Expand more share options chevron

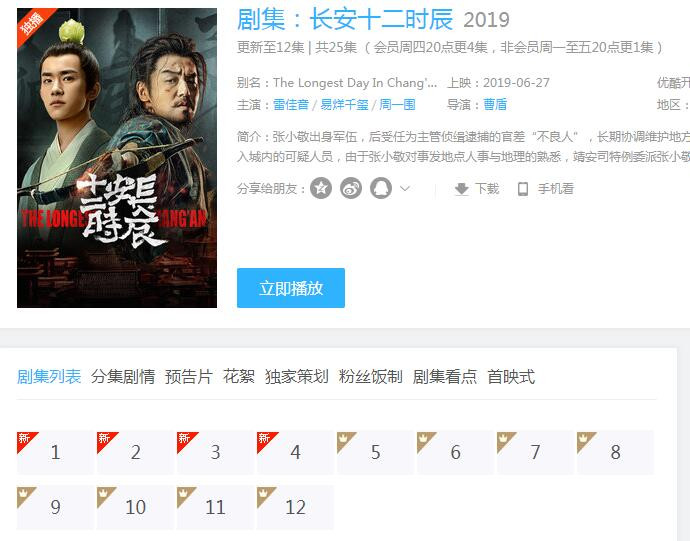tap(405, 189)
